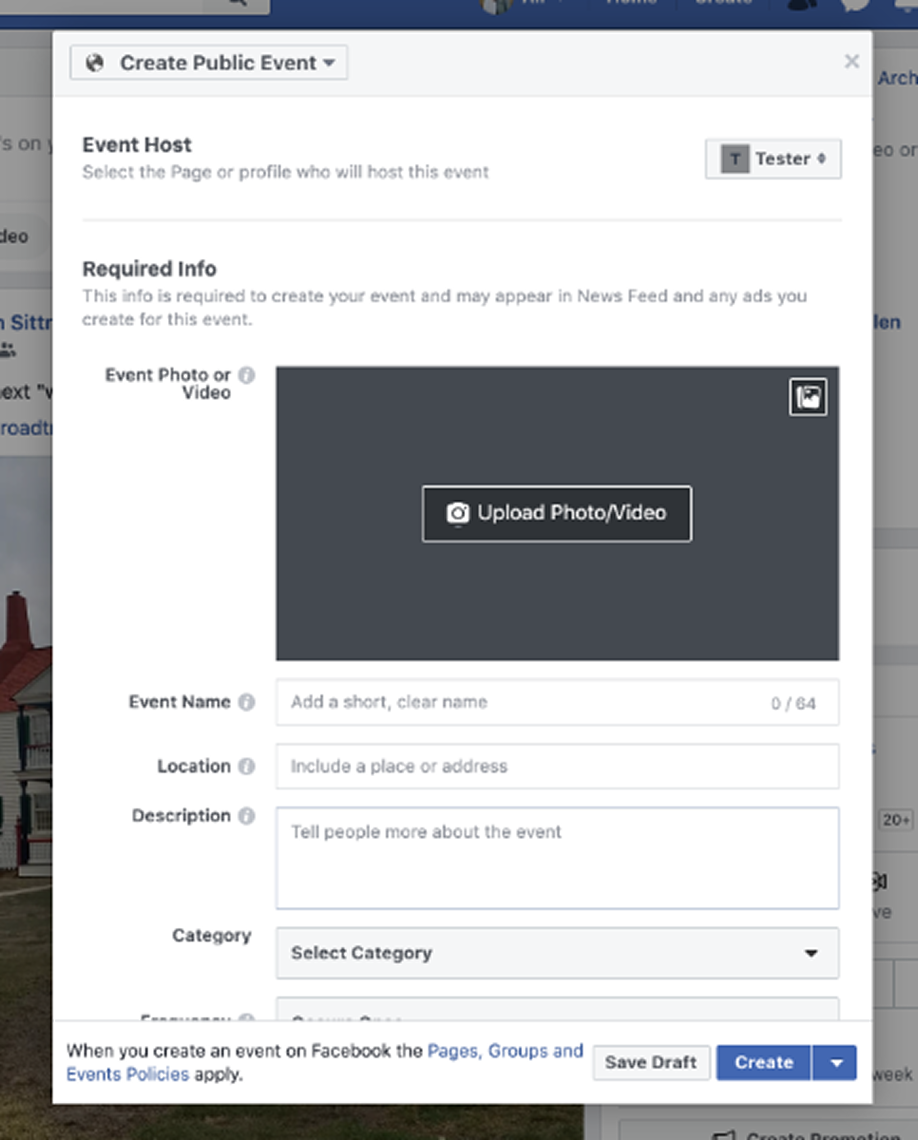
Task: Focus the Event Name input field
Action: pyautogui.click(x=557, y=702)
